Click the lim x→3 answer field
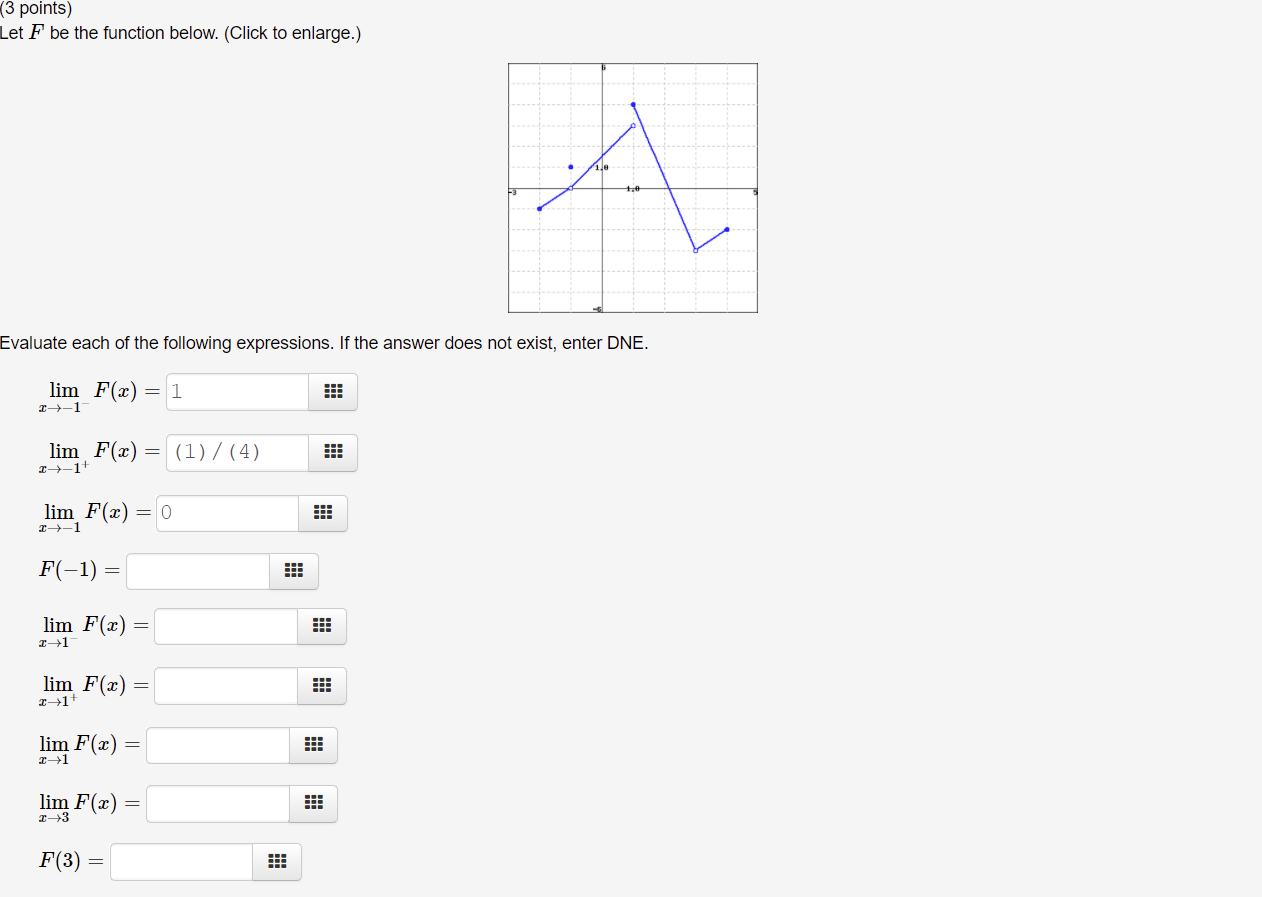This screenshot has width=1262, height=897. pos(217,803)
